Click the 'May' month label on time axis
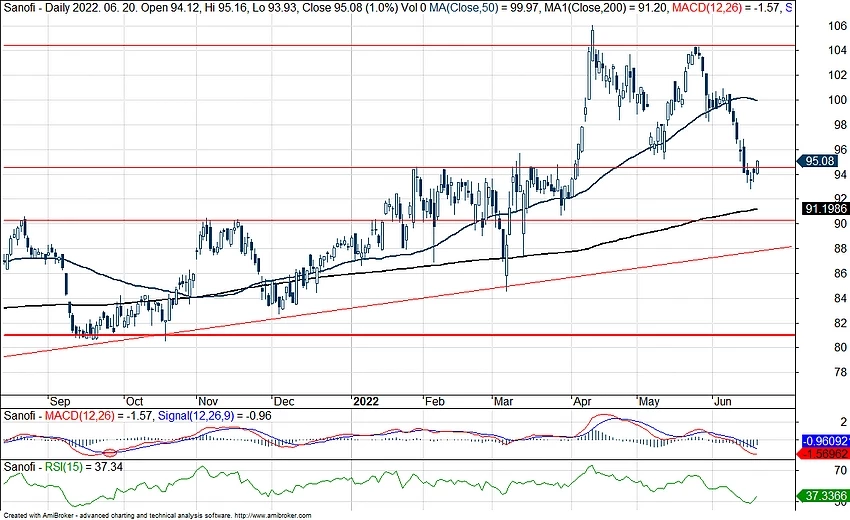Image resolution: width=850 pixels, height=520 pixels. pyautogui.click(x=649, y=401)
